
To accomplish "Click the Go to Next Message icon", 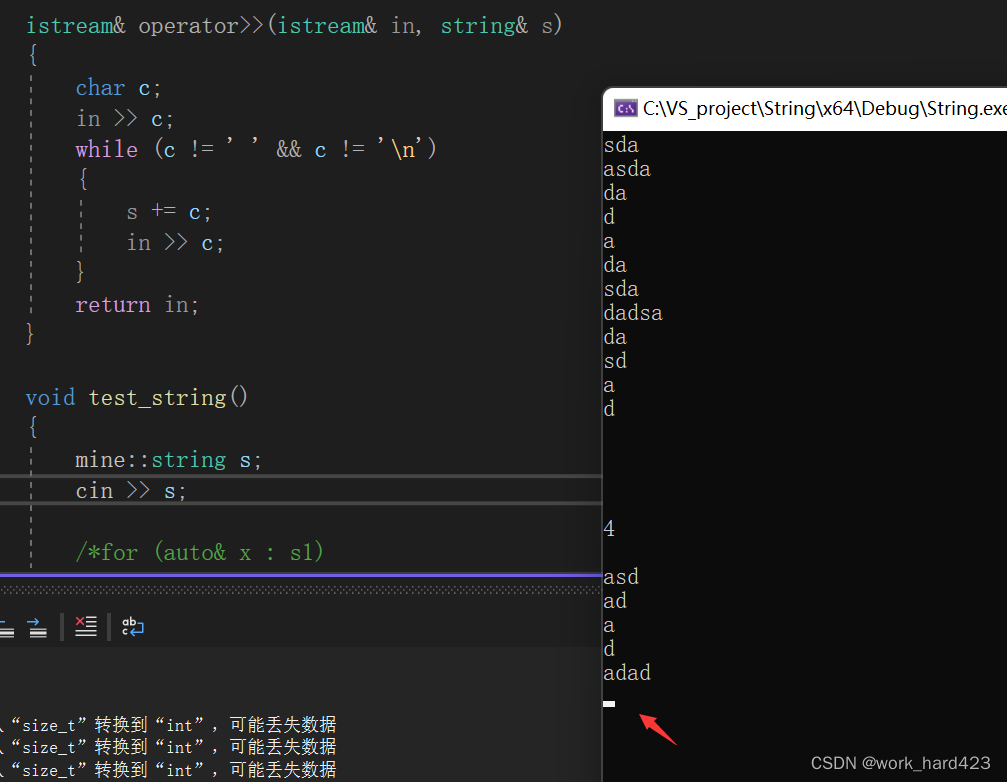I will 37,627.
